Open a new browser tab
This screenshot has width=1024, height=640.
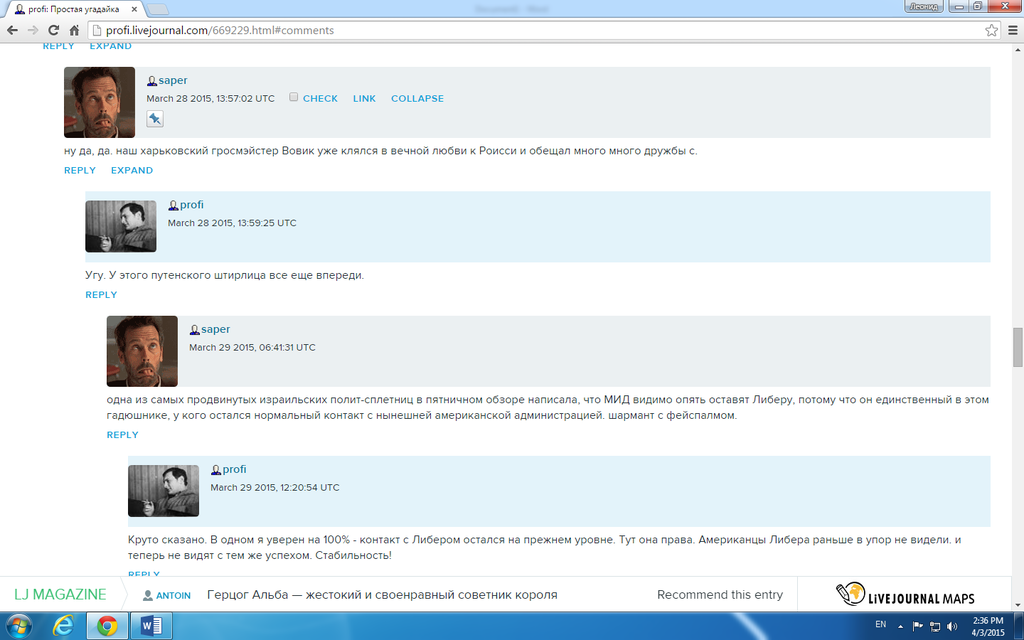tap(157, 9)
